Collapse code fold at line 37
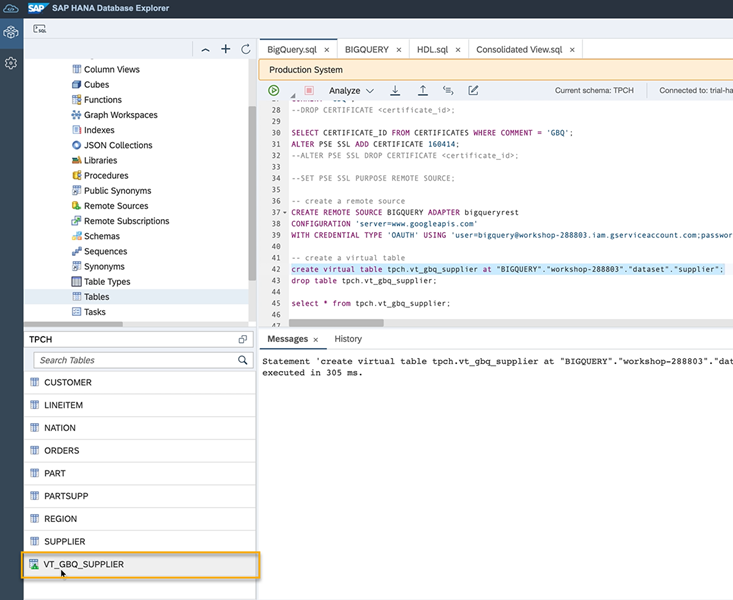 point(285,213)
